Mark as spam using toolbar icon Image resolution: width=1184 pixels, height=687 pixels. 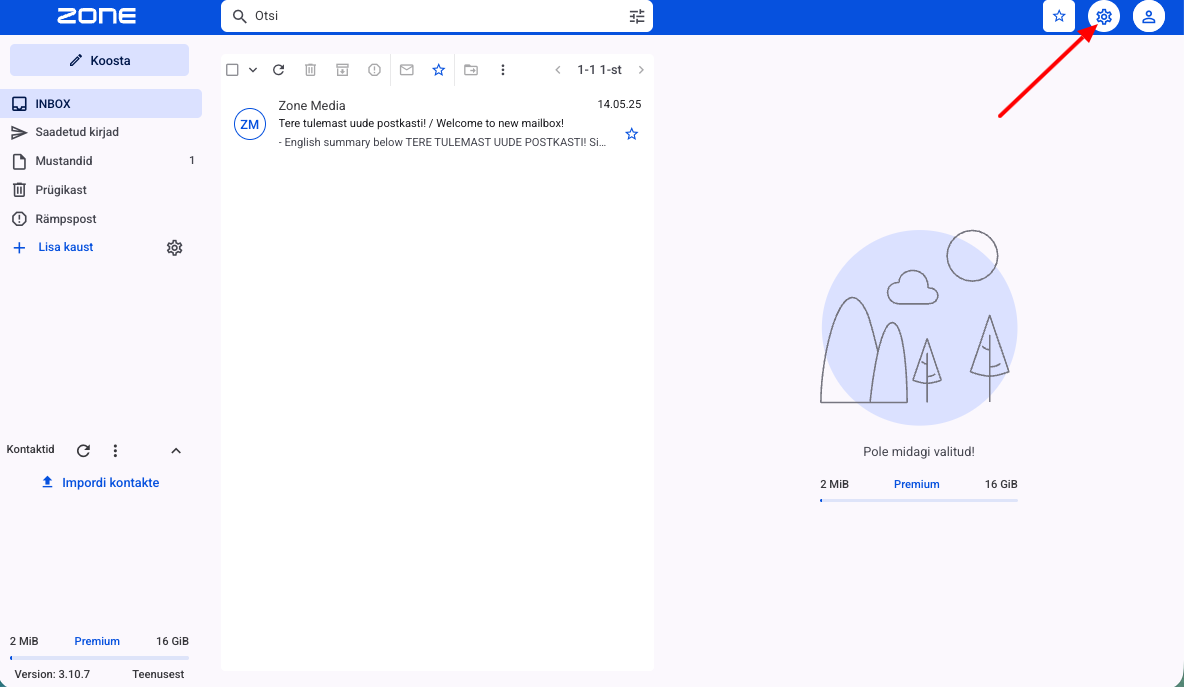pyautogui.click(x=375, y=69)
